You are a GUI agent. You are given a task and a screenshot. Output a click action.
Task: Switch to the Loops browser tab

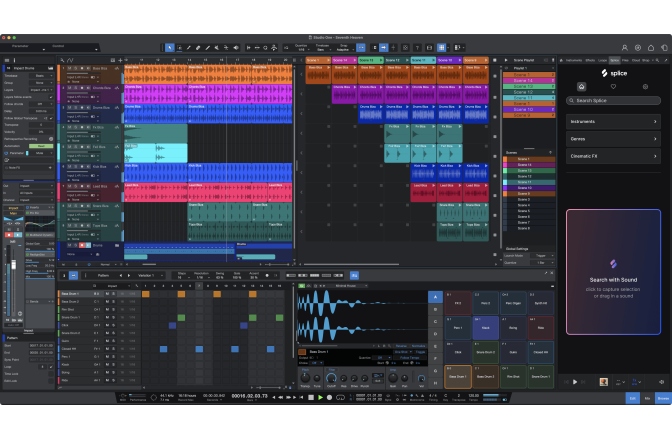(x=603, y=60)
